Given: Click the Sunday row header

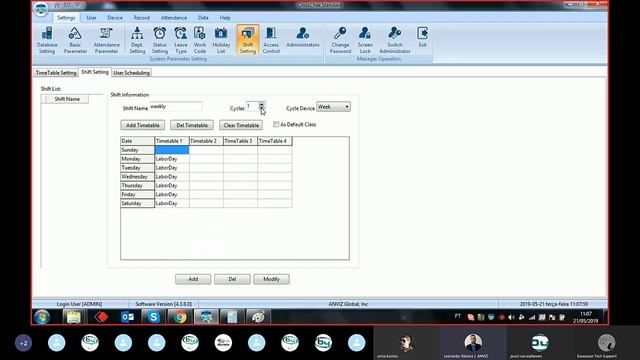Looking at the screenshot, I should point(138,150).
